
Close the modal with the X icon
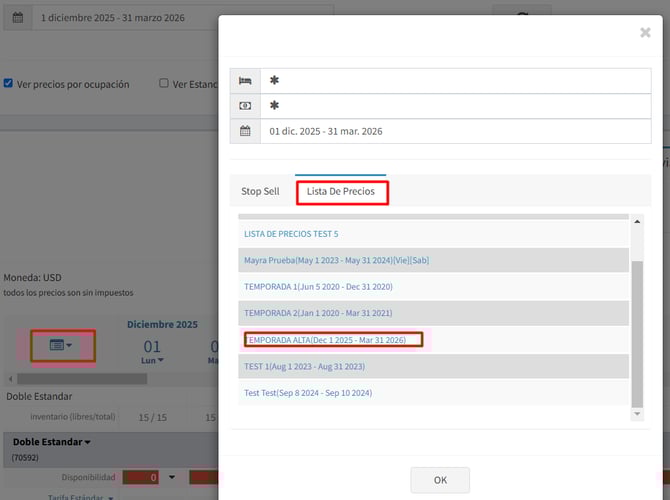[x=645, y=33]
